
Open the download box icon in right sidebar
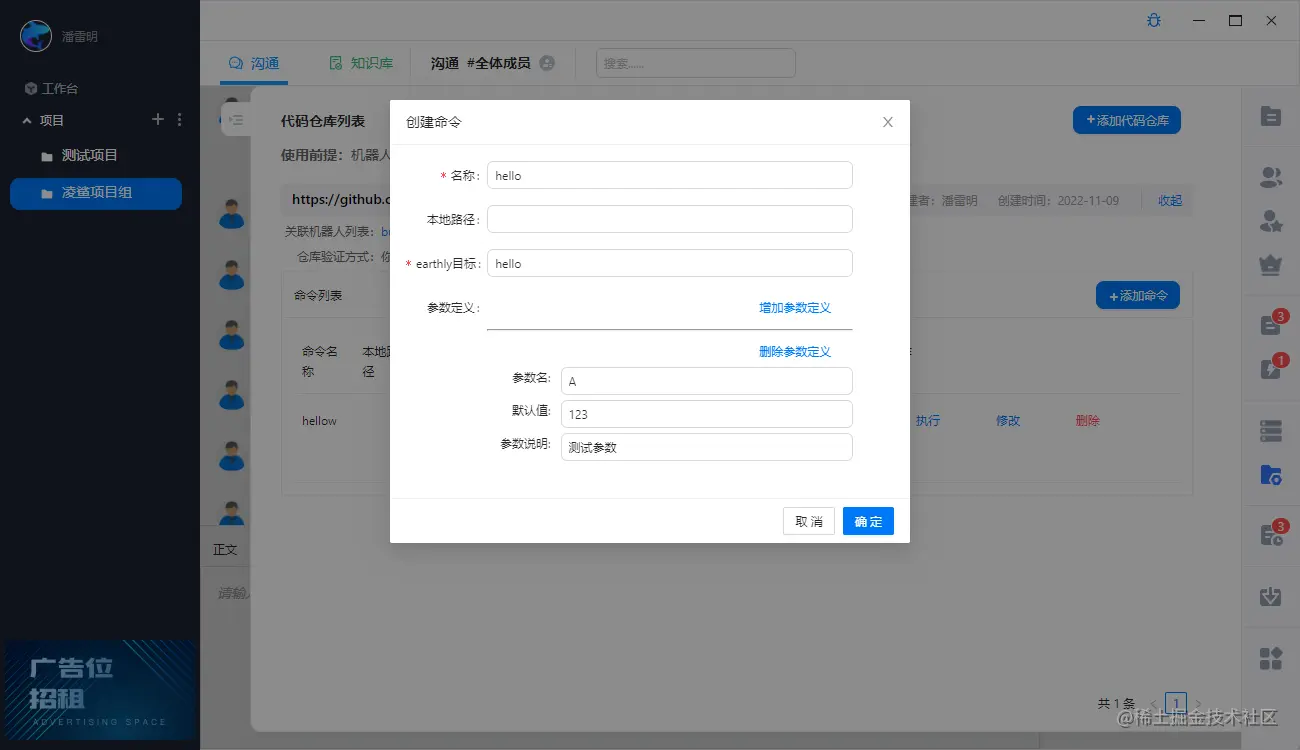point(1271,597)
